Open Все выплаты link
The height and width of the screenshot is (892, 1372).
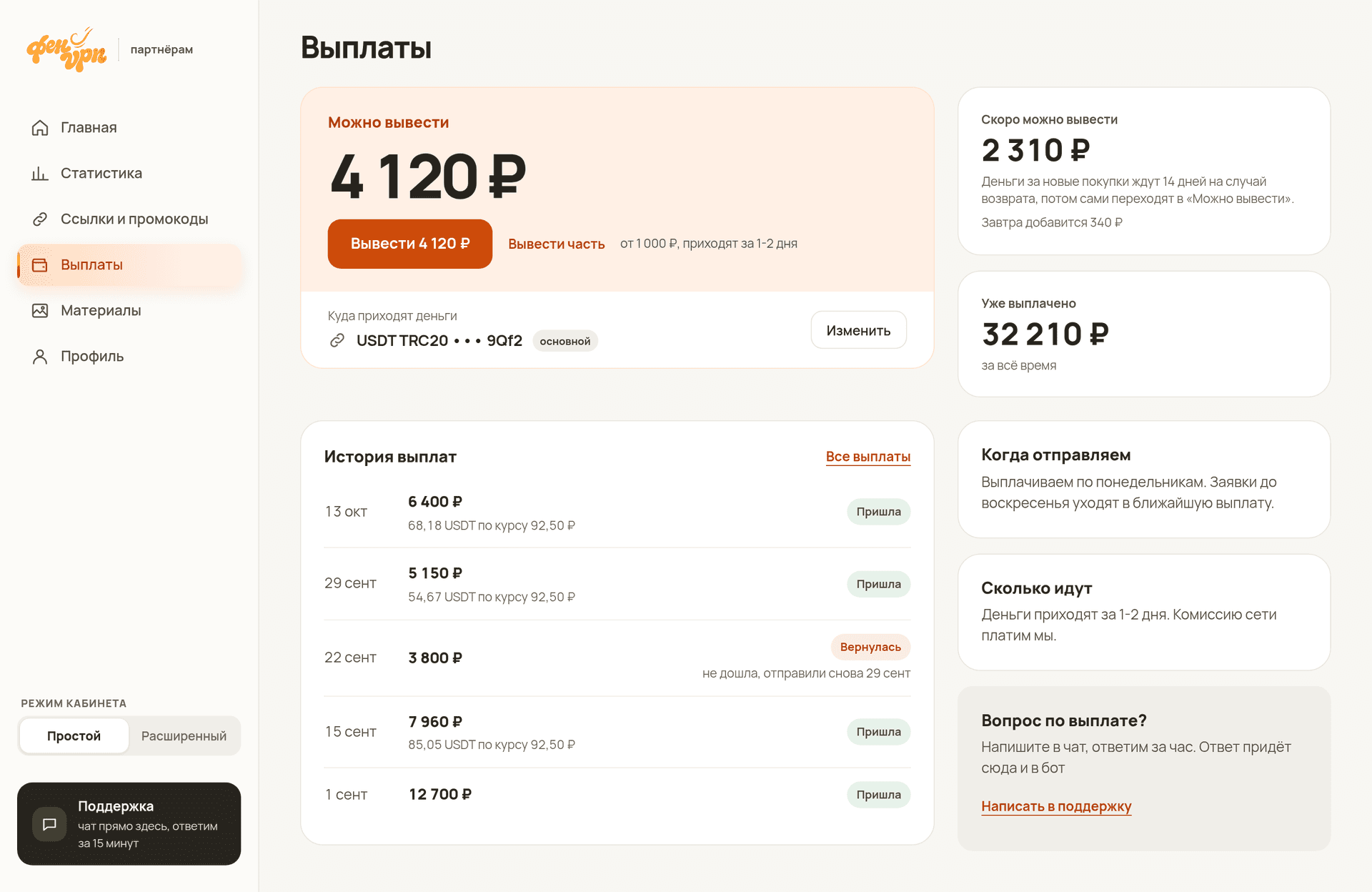[x=868, y=457]
